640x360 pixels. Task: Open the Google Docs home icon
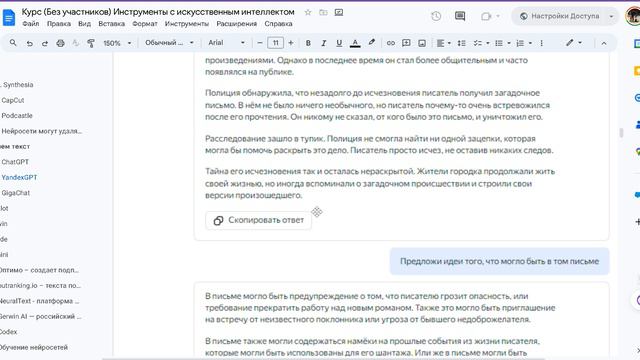pos(9,18)
